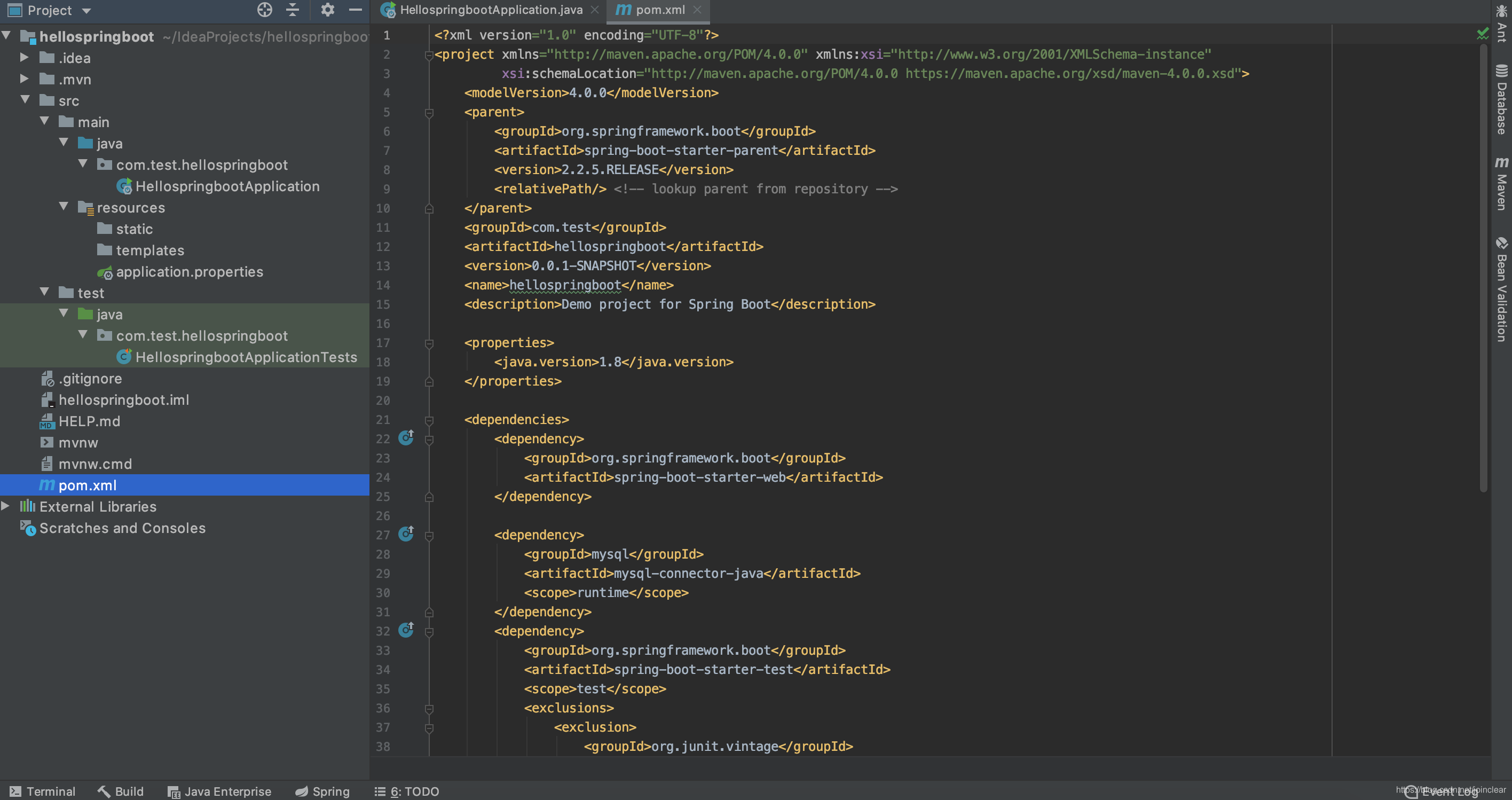Click gutter dependency icon on line 27
The image size is (1512, 800).
click(406, 534)
